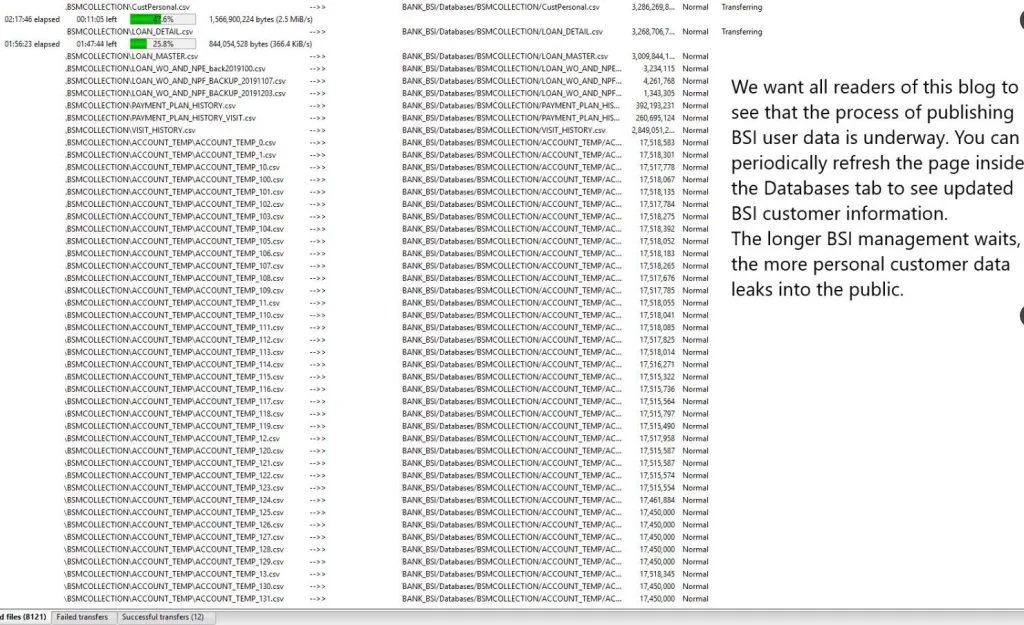
Task: Click the blog text line starting 'We want all readers'
Action: pyautogui.click(x=874, y=87)
